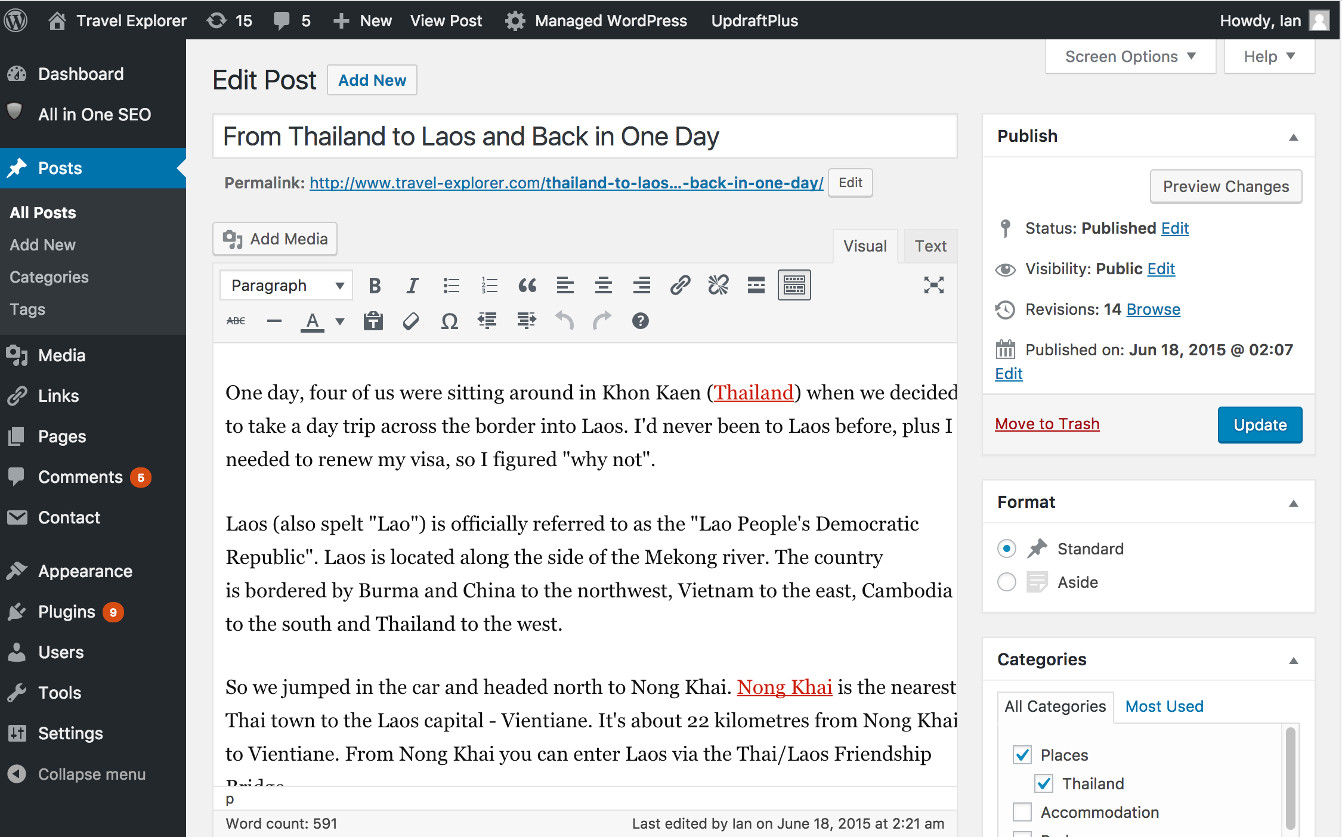Edit the permalink with Edit button
Viewport: 1342px width, 837px height.
pos(850,183)
